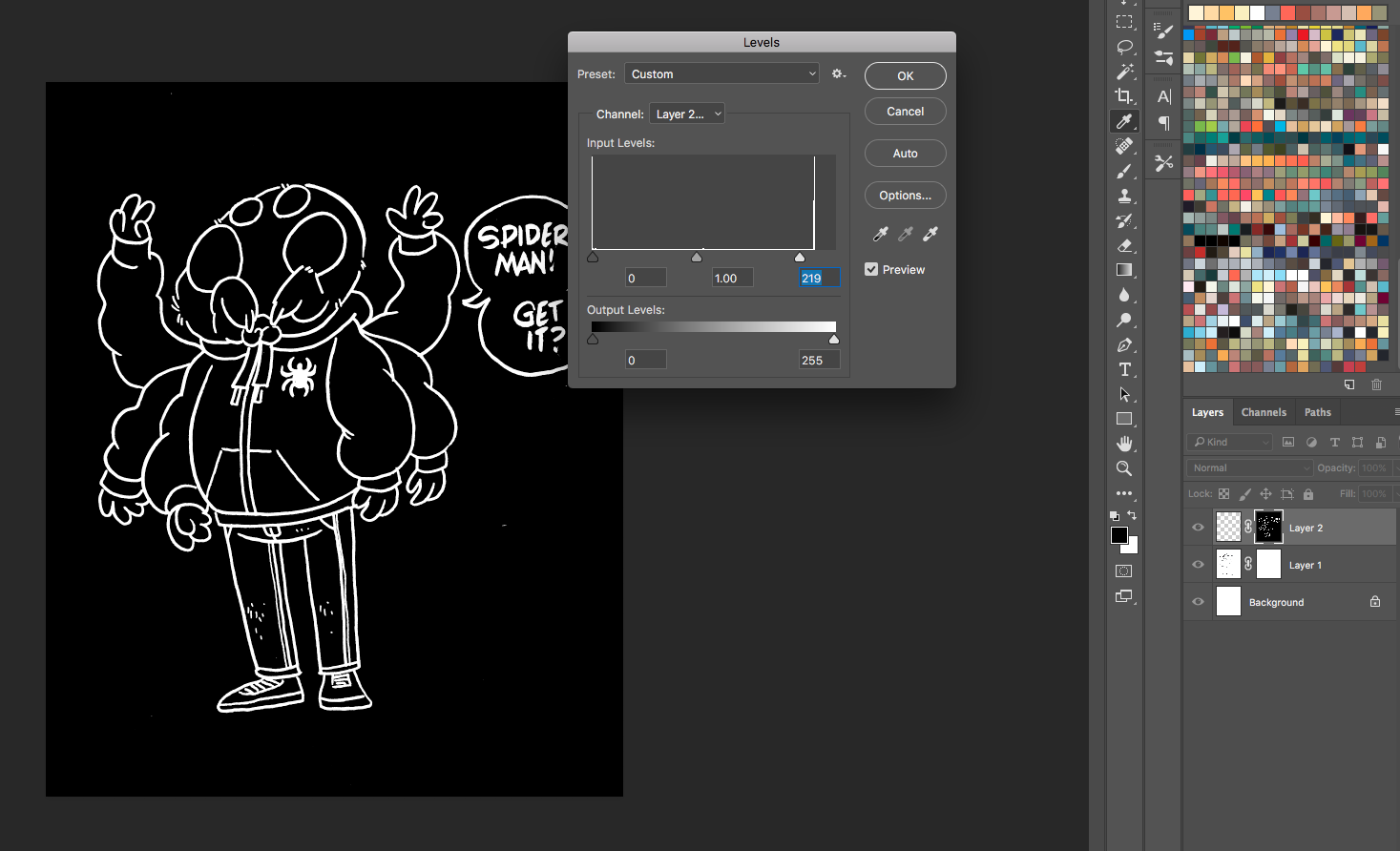Click the output white level slider
This screenshot has width=1400, height=851.
(x=834, y=340)
